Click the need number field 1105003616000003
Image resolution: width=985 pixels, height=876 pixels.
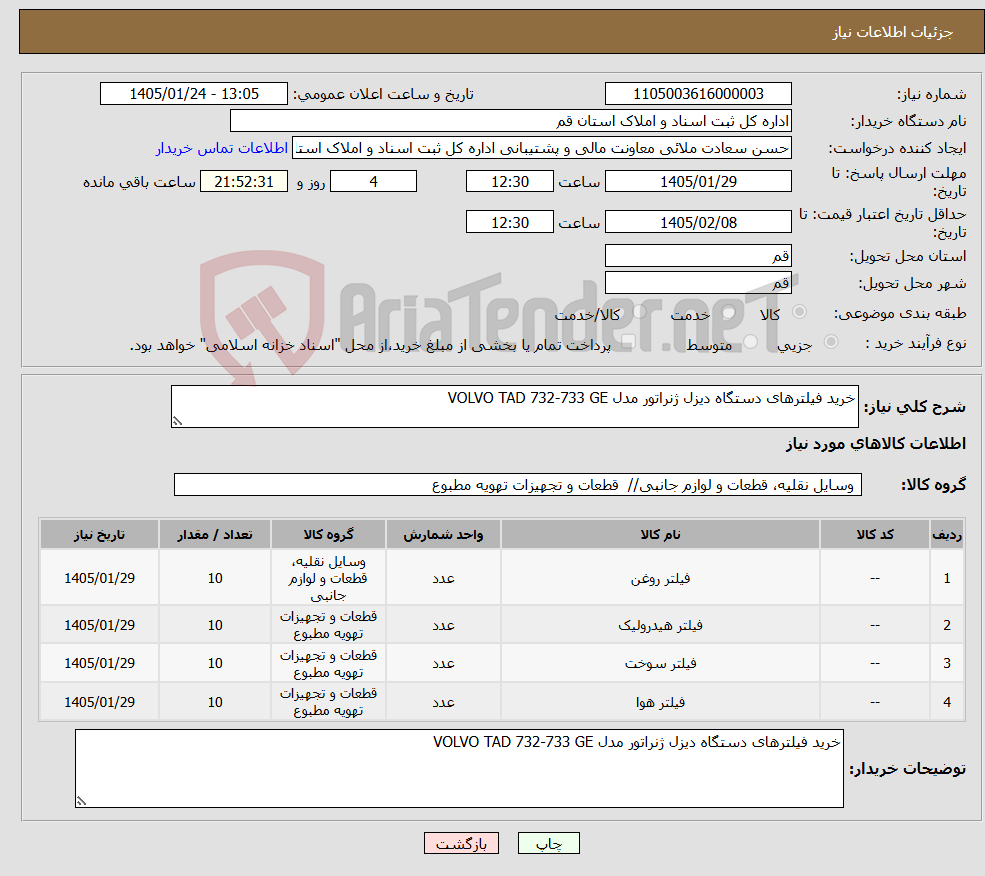698,94
